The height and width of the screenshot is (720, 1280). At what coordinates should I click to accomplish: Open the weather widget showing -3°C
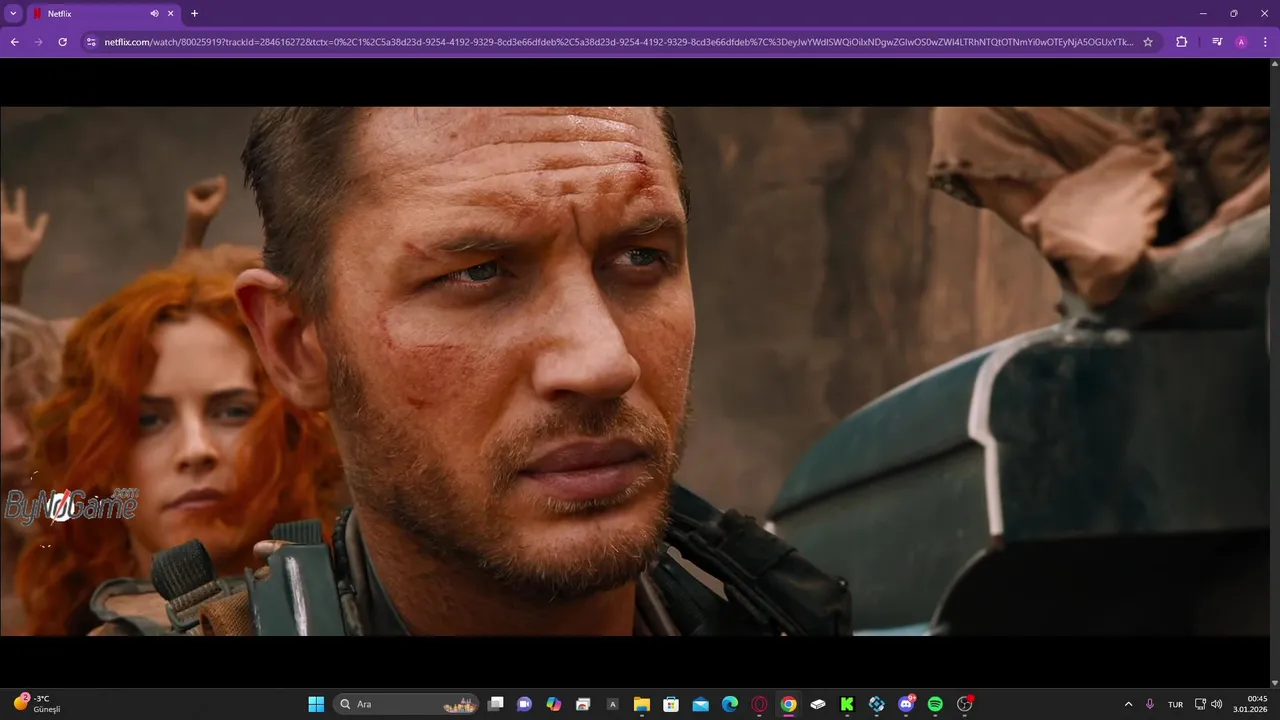coord(38,704)
